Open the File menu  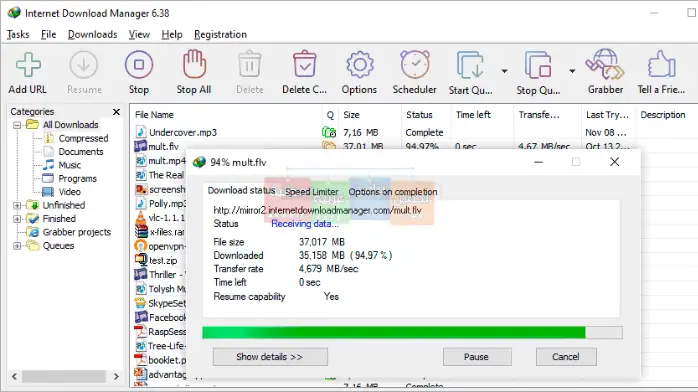49,35
